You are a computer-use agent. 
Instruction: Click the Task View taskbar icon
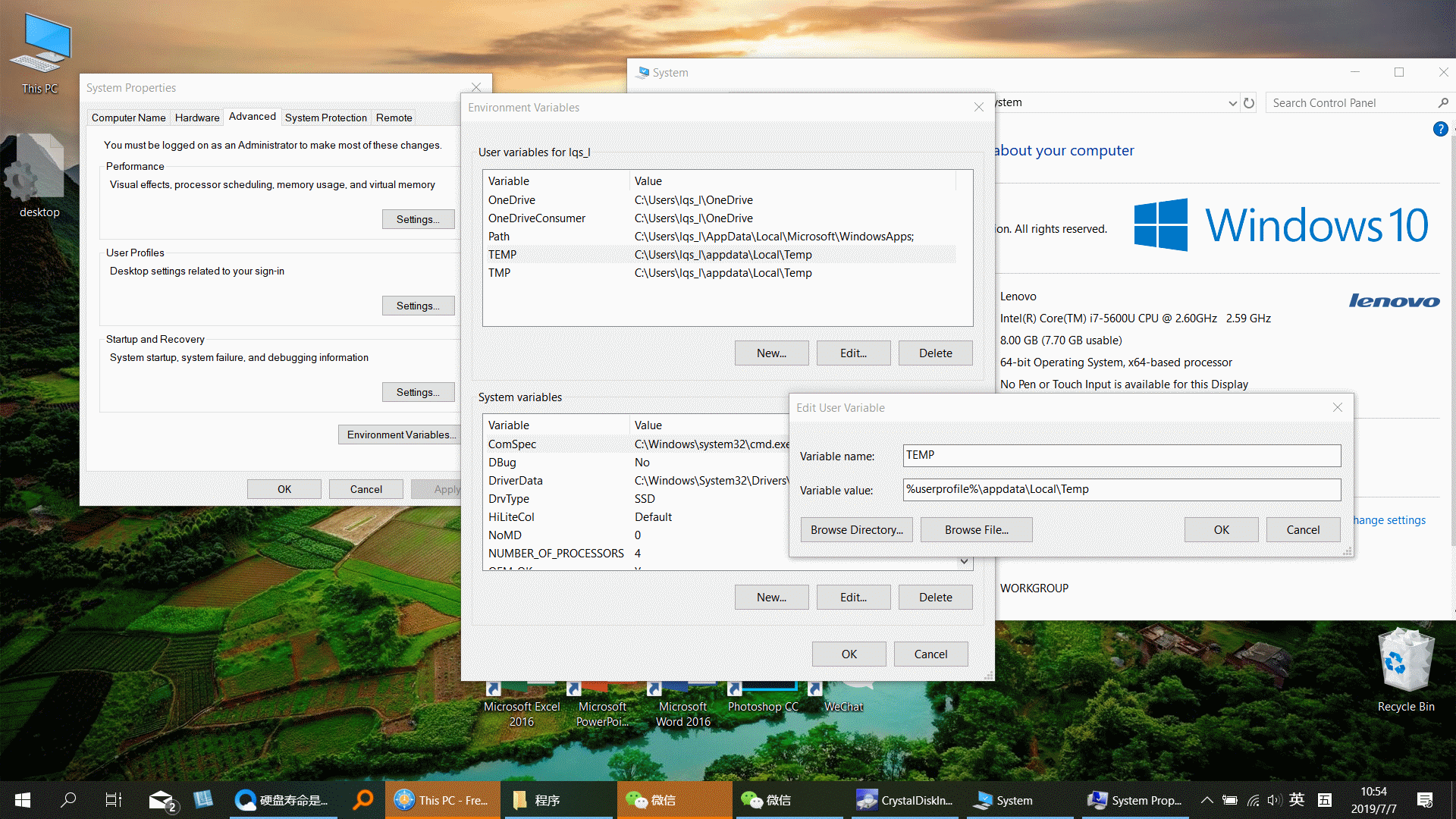114,800
